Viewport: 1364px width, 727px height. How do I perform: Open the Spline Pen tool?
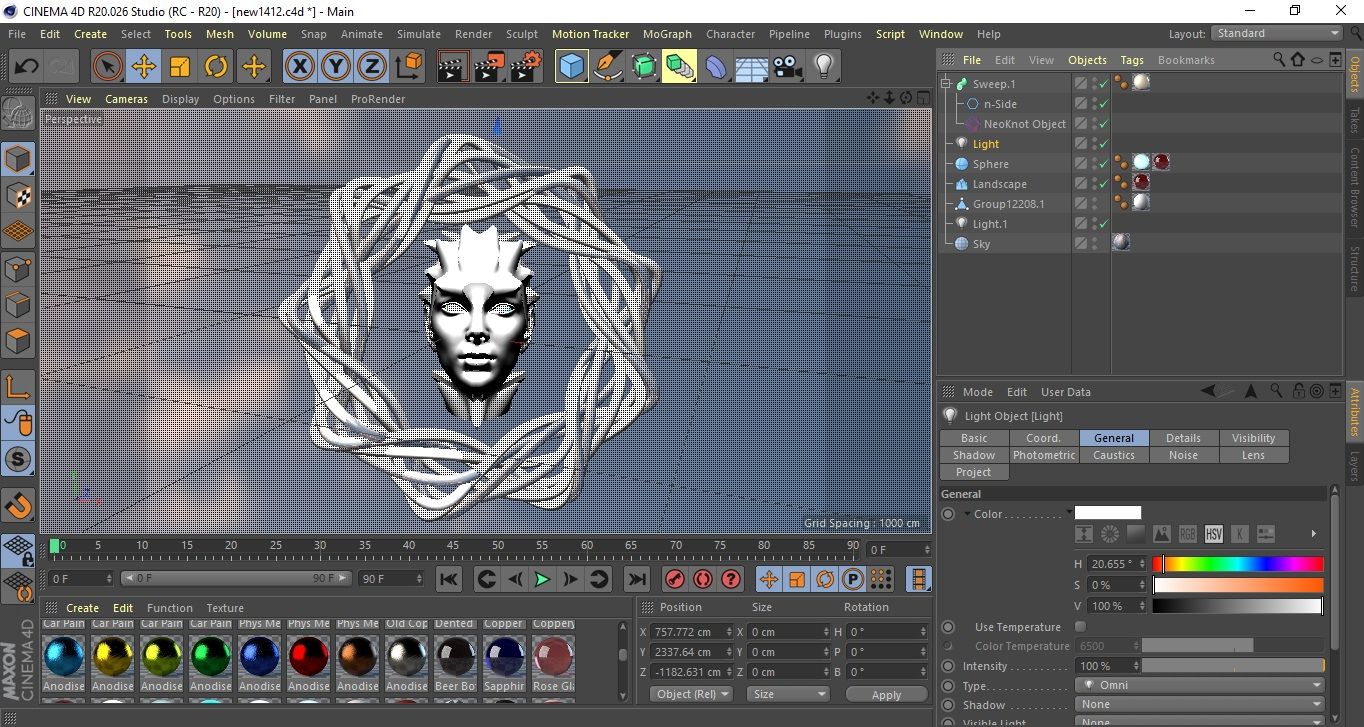(x=607, y=67)
